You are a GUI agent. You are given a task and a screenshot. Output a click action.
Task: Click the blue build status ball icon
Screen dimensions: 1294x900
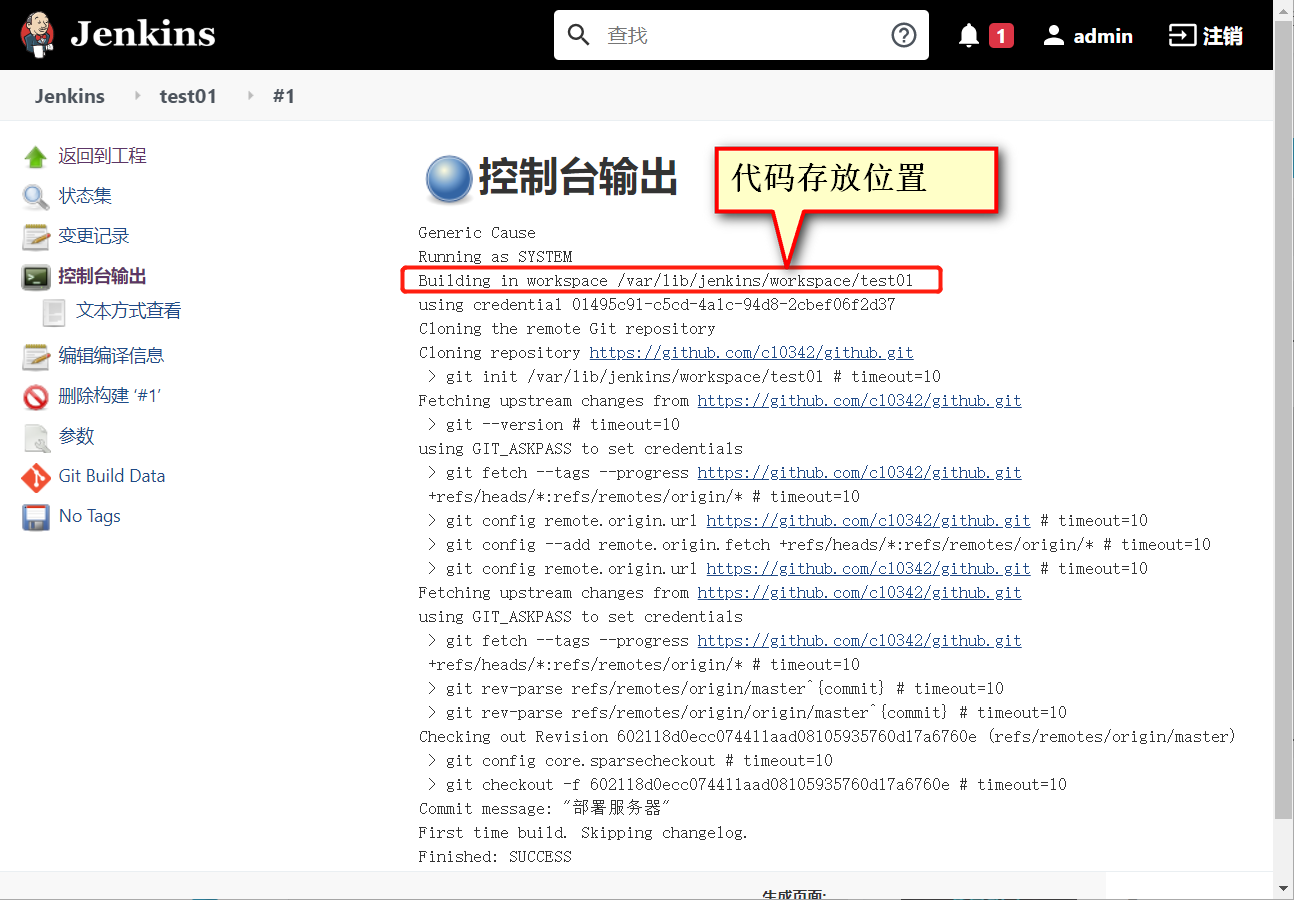(449, 180)
